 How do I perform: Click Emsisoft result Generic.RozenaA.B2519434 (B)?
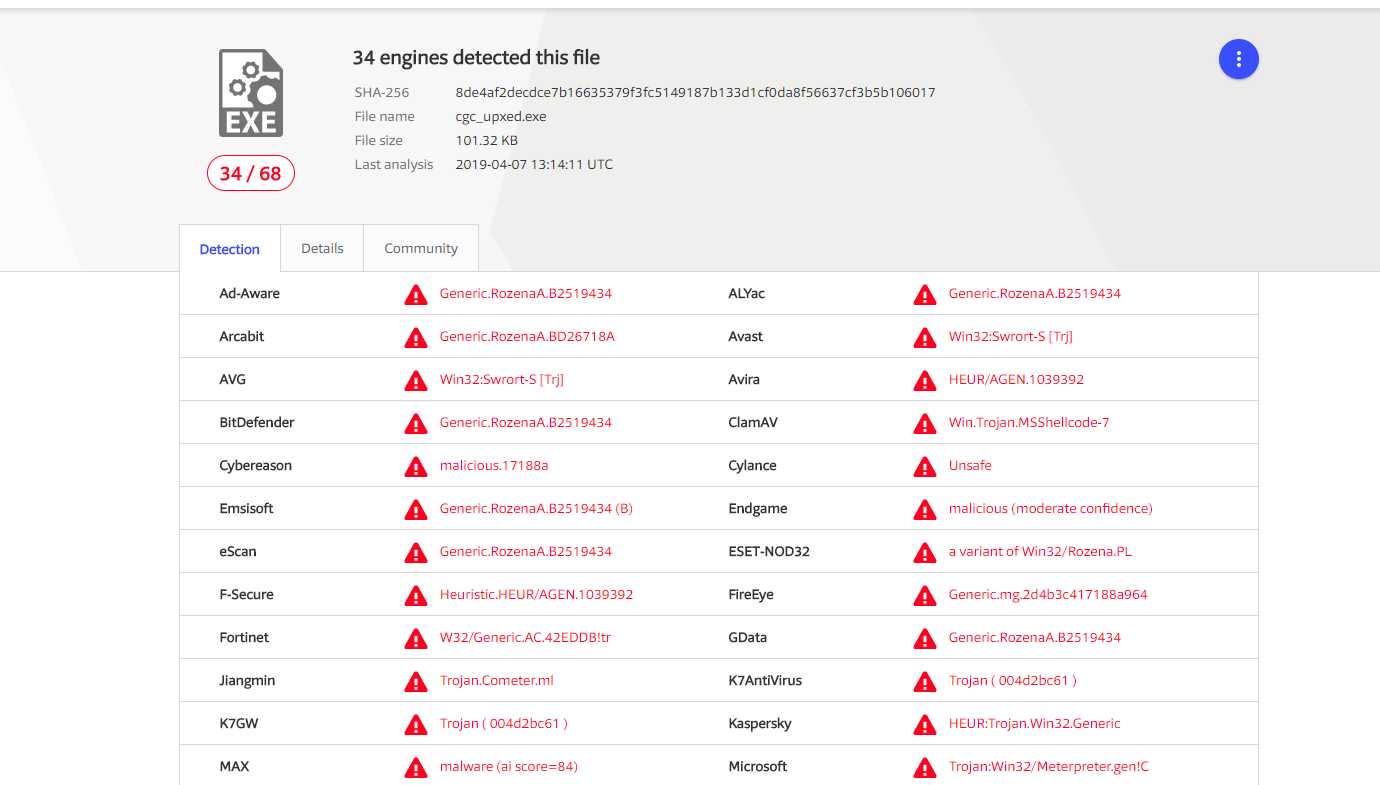coord(536,508)
